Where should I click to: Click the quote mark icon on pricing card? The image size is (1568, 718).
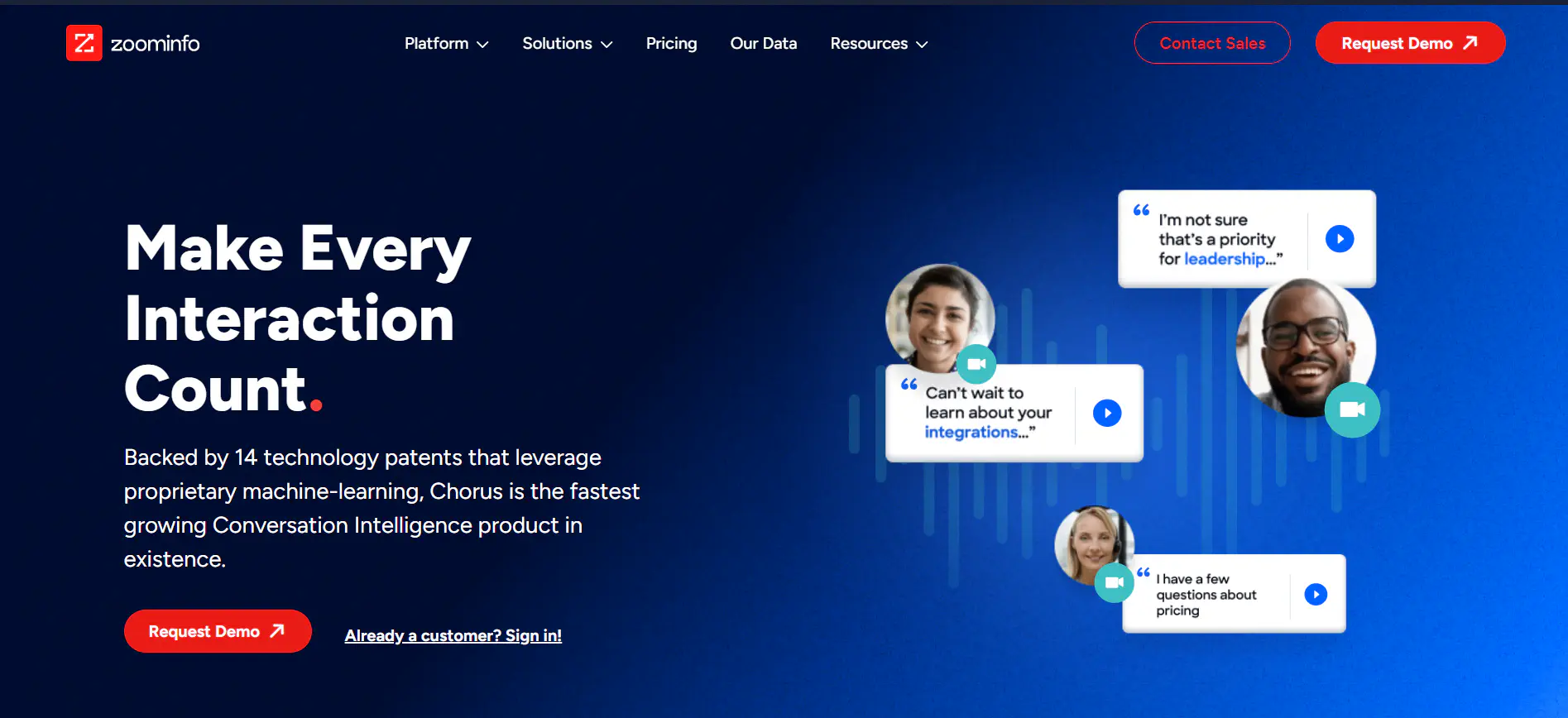coord(1144,572)
